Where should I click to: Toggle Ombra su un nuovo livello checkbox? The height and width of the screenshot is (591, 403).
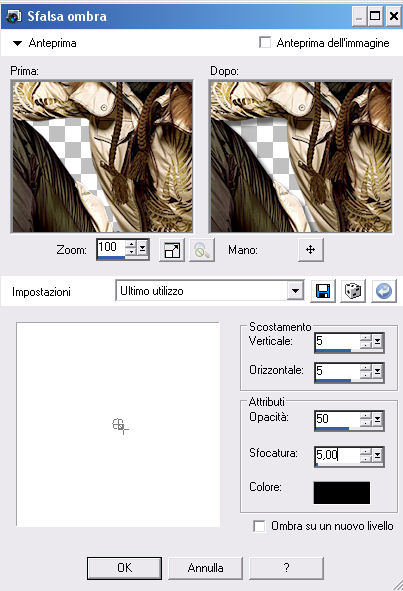[259, 526]
